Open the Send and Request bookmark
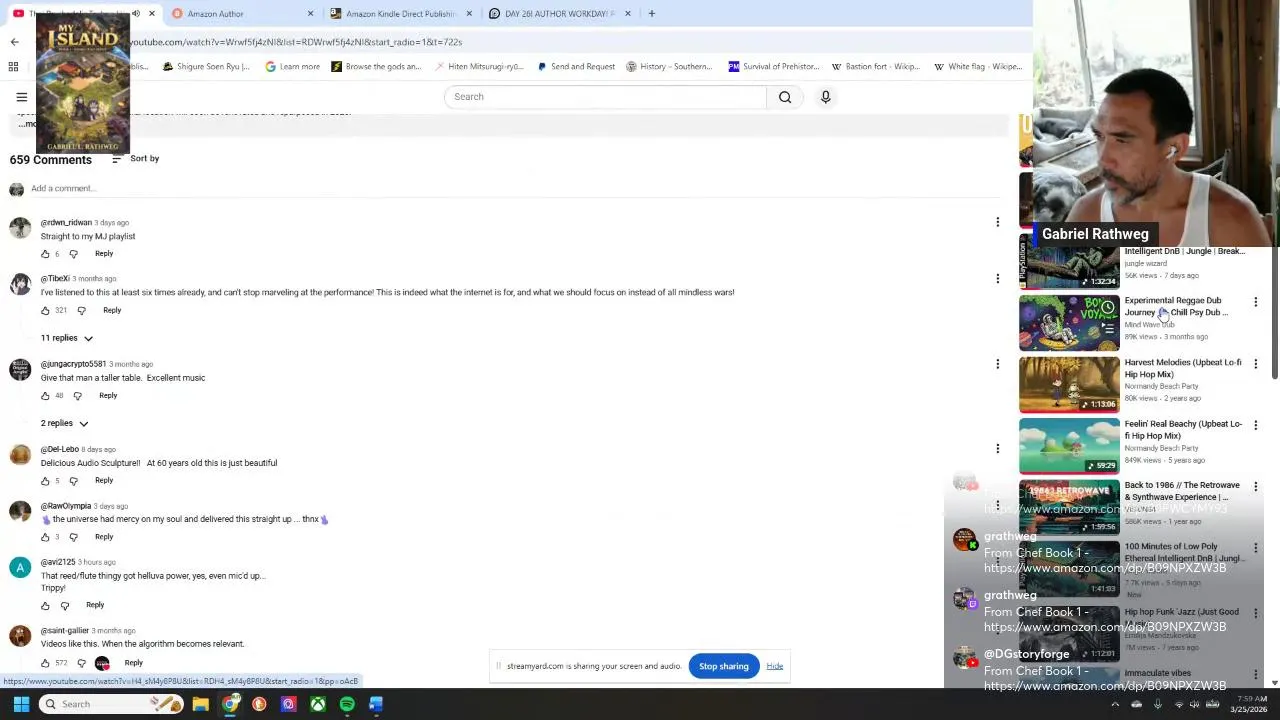 (575, 67)
